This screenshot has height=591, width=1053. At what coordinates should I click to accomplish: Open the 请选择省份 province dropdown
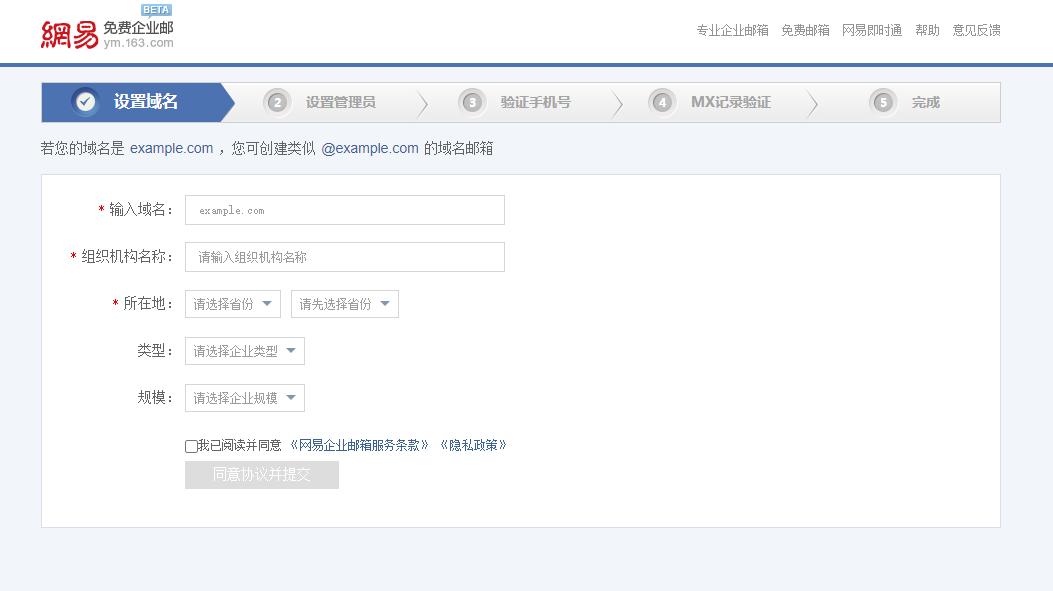click(232, 303)
